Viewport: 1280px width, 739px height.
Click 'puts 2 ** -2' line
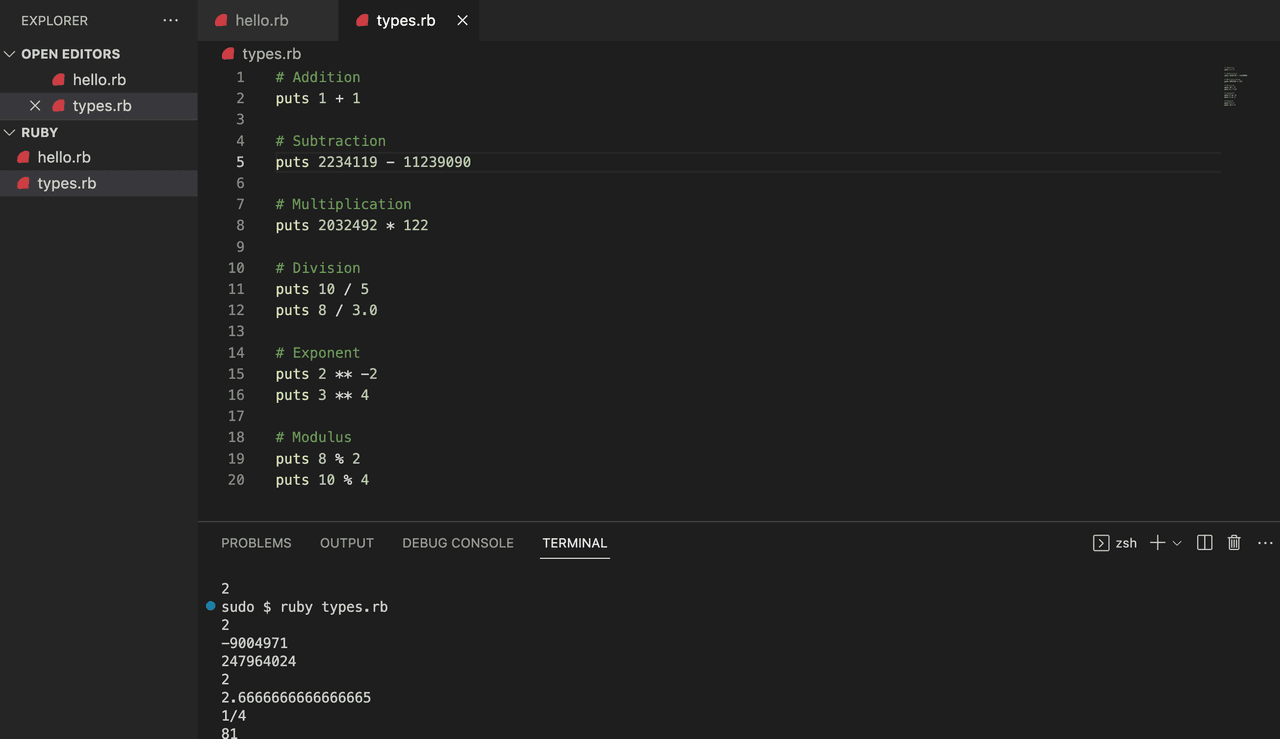click(327, 374)
